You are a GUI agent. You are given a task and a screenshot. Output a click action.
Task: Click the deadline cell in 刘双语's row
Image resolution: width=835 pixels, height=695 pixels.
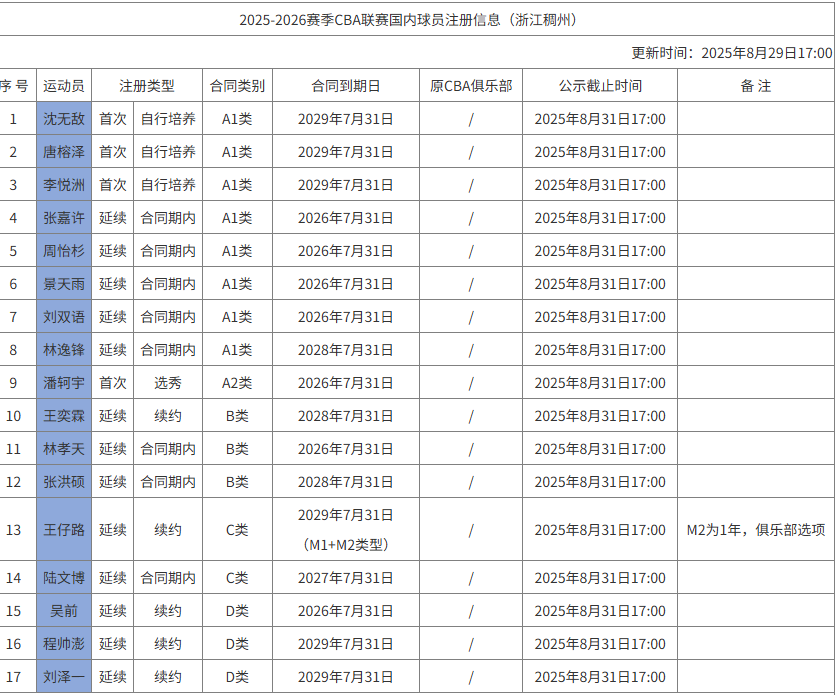(600, 317)
